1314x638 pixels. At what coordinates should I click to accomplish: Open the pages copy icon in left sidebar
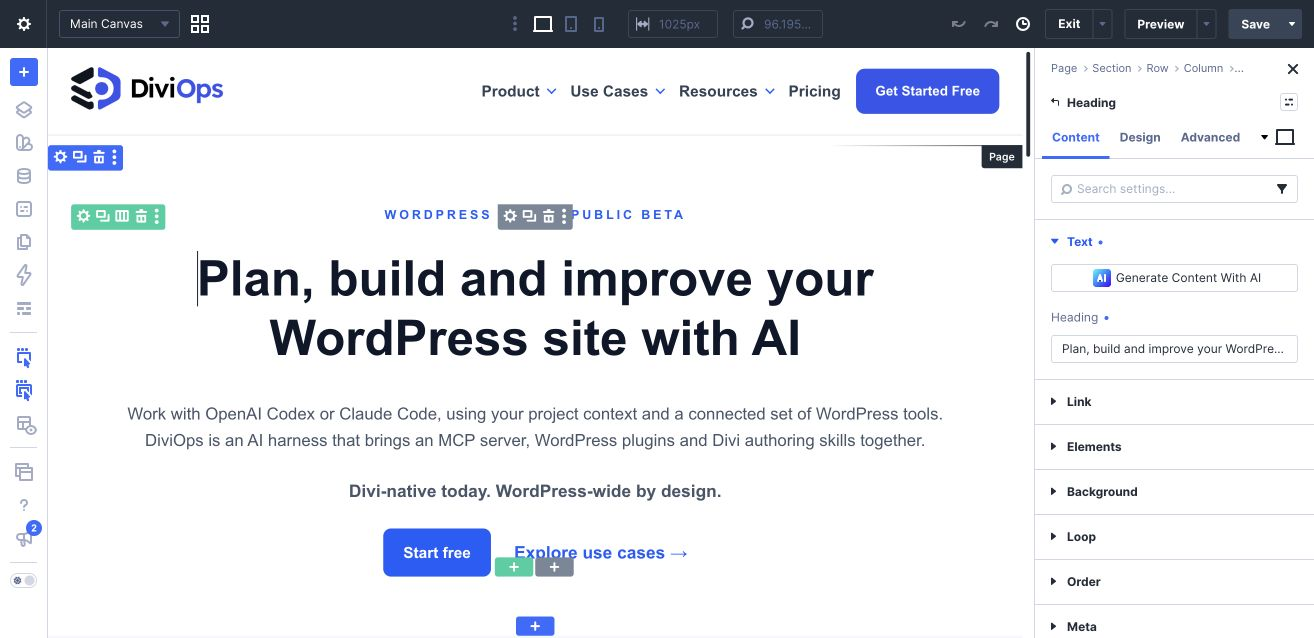tap(24, 242)
